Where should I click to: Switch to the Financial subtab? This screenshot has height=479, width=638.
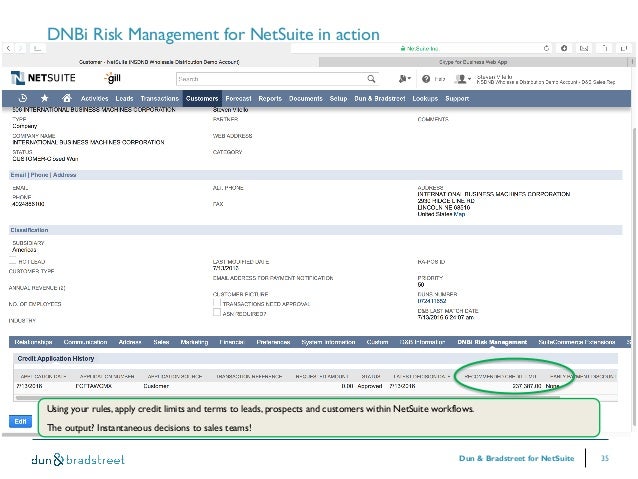(232, 342)
